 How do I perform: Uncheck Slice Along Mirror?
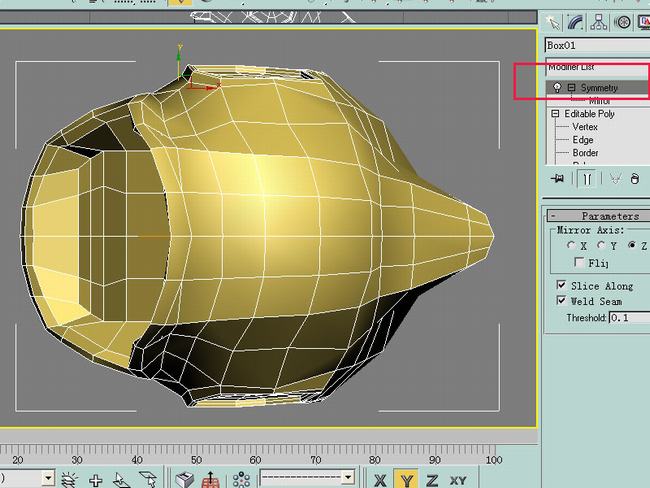(x=561, y=285)
